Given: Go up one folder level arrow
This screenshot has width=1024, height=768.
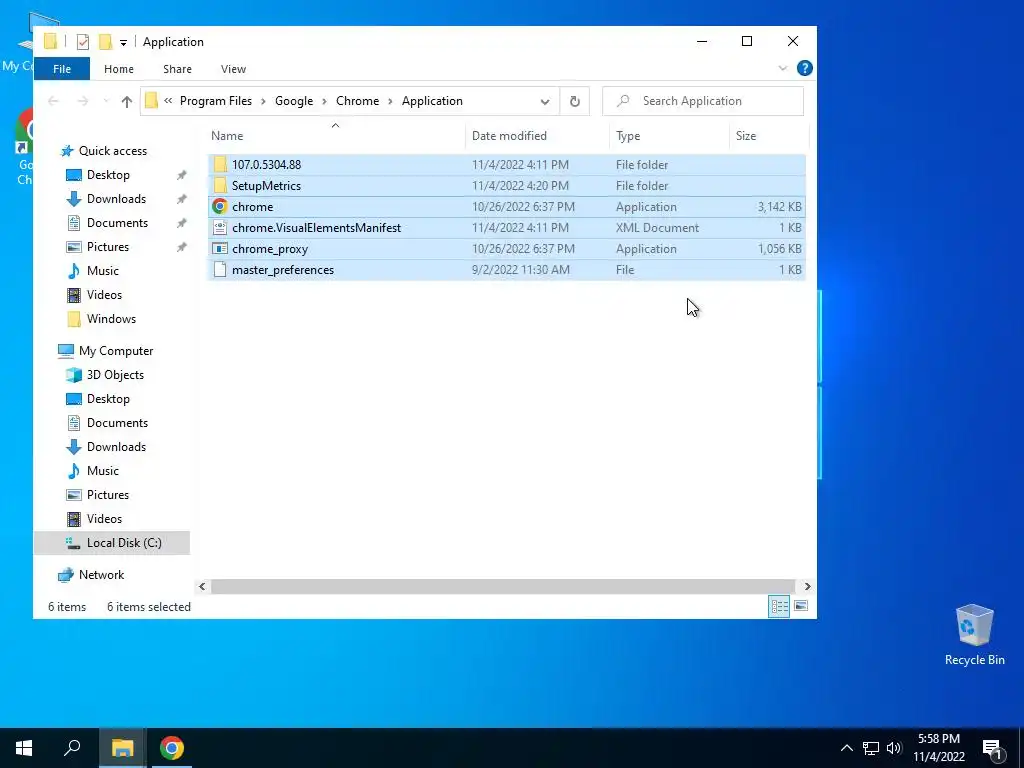Looking at the screenshot, I should click(x=127, y=101).
